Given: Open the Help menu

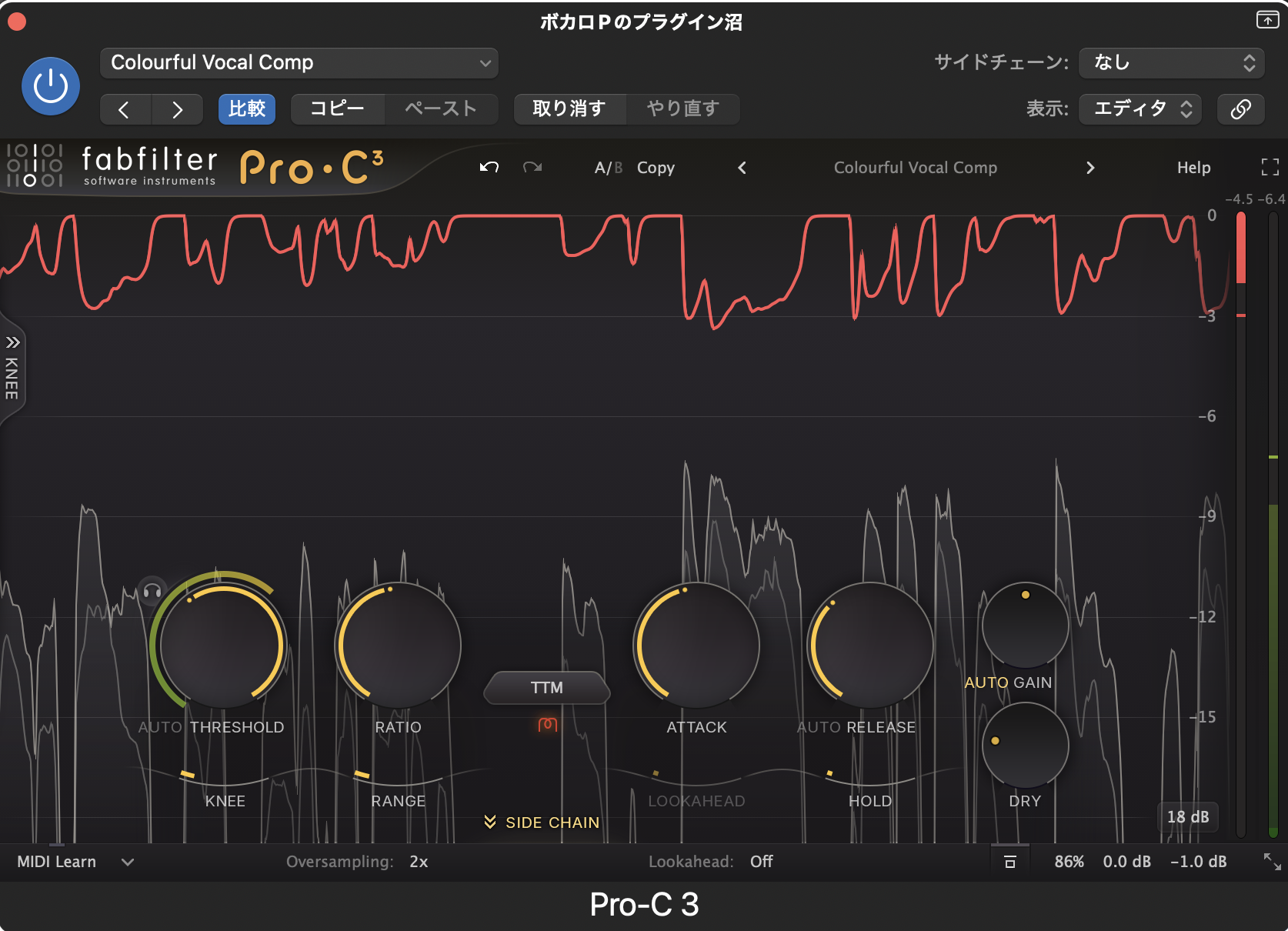Looking at the screenshot, I should [x=1193, y=168].
